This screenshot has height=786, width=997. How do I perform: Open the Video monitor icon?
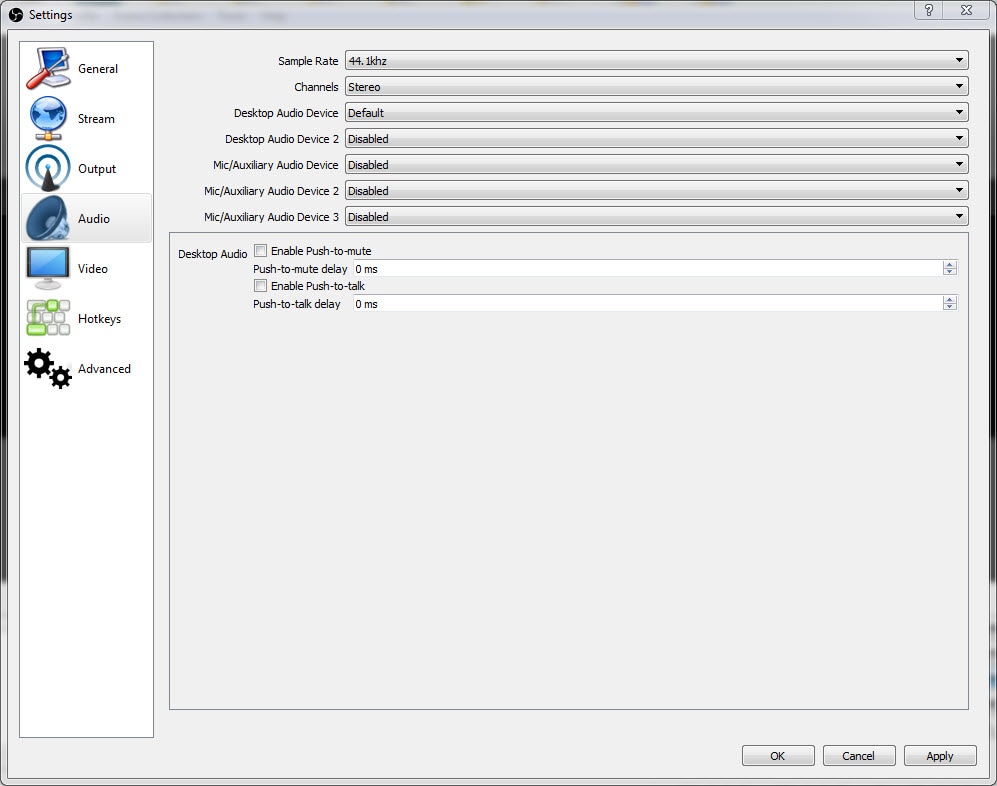(x=48, y=268)
